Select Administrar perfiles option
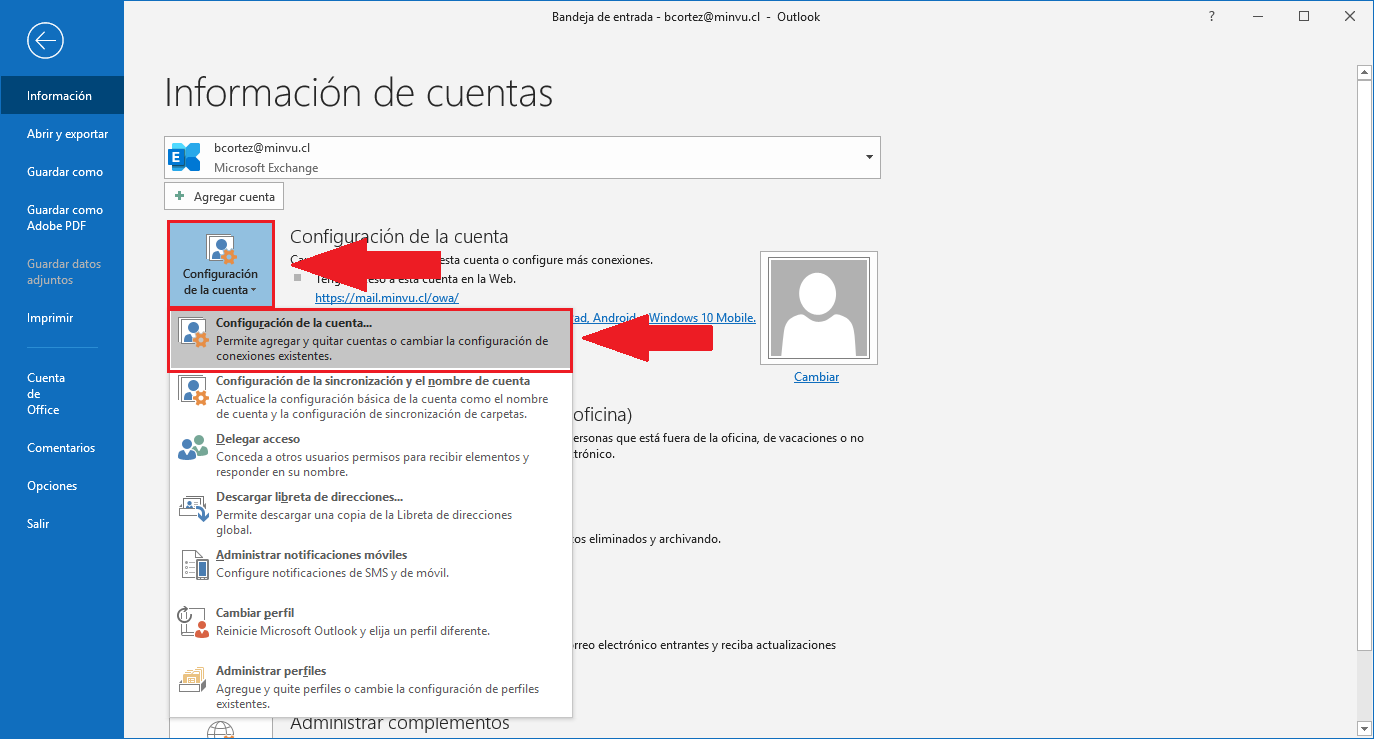Image resolution: width=1374 pixels, height=739 pixels. tap(371, 688)
